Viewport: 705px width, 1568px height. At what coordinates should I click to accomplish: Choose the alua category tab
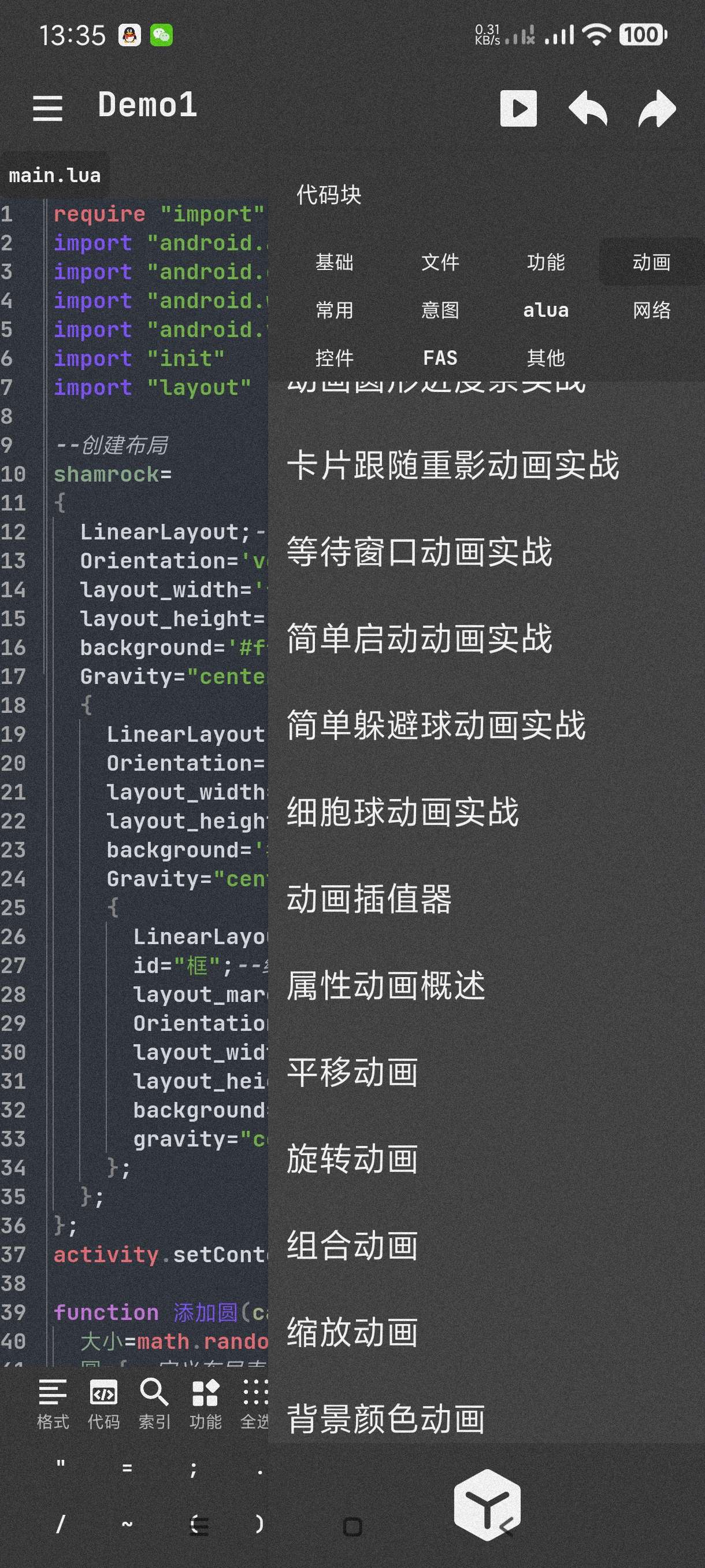click(x=546, y=310)
